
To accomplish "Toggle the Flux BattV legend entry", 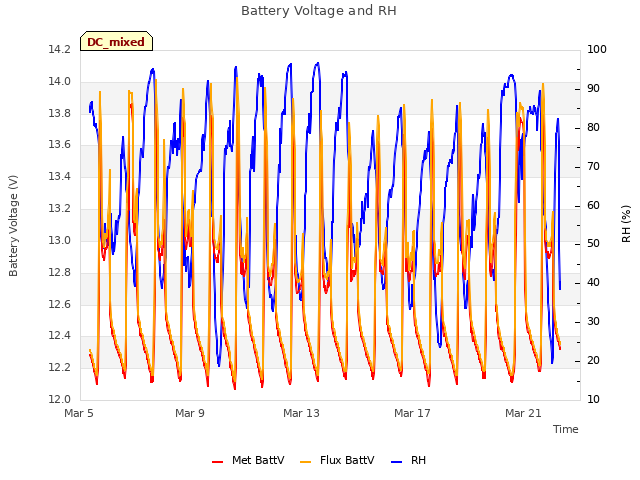I will (337, 460).
